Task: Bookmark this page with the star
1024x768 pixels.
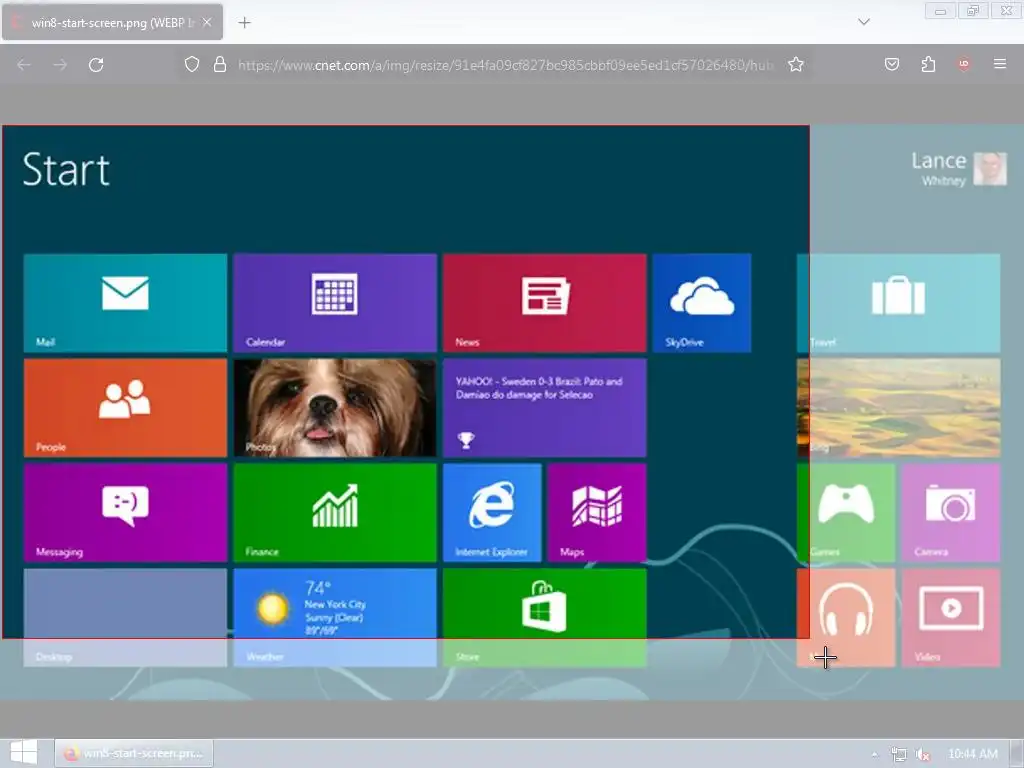Action: 795,65
